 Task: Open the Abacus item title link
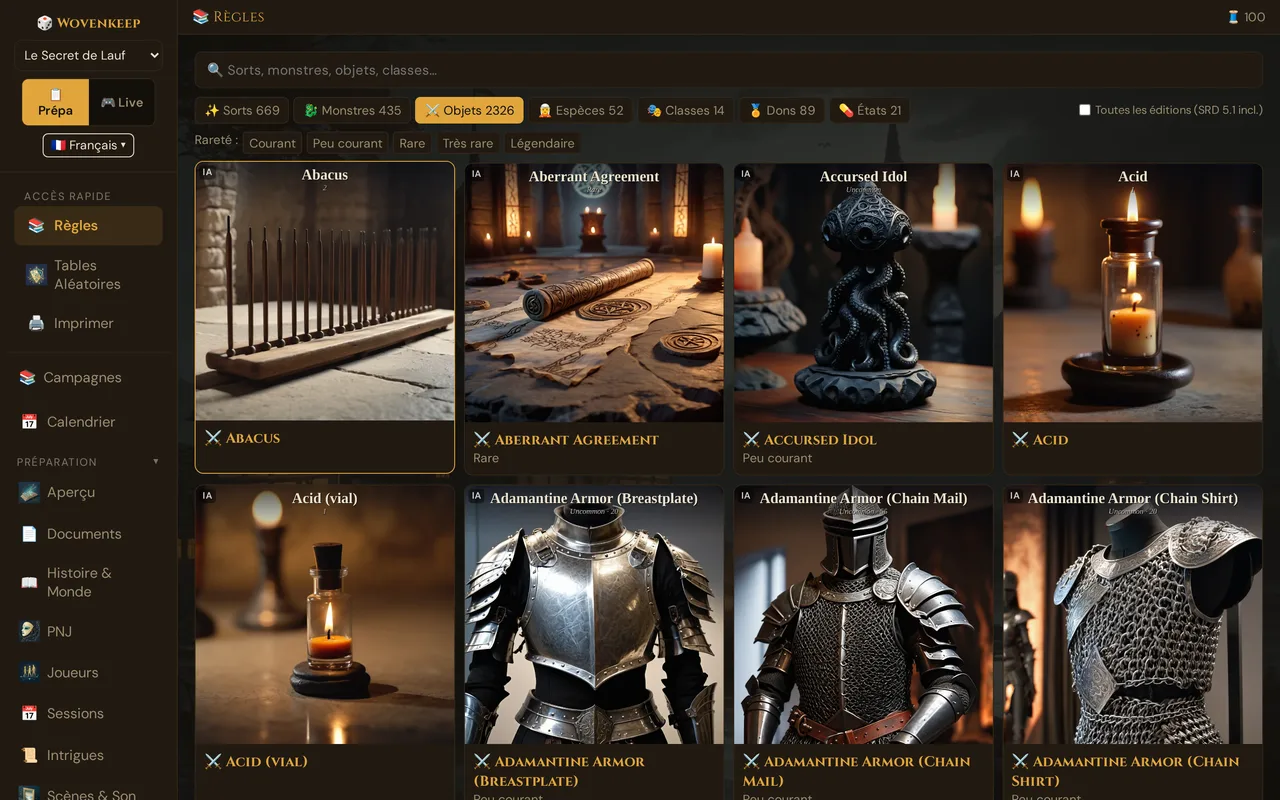pos(253,438)
